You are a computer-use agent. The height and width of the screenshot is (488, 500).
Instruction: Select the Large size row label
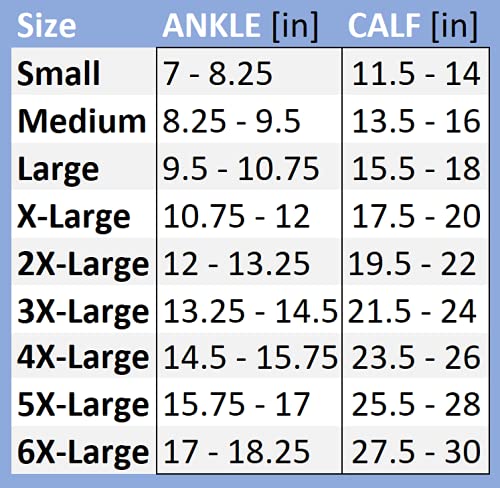(58, 171)
